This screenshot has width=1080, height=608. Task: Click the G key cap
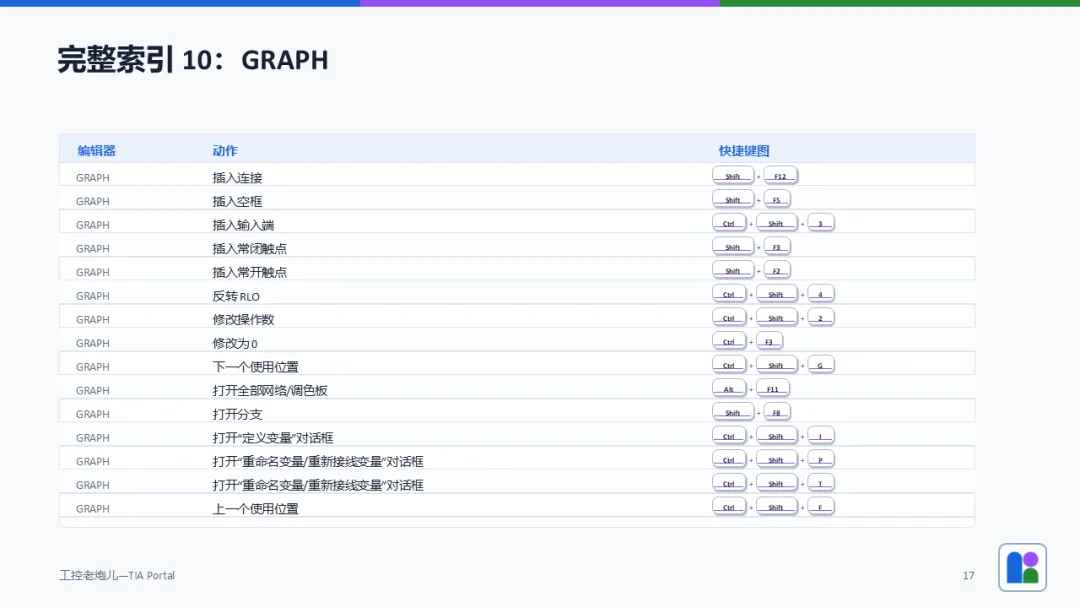820,365
